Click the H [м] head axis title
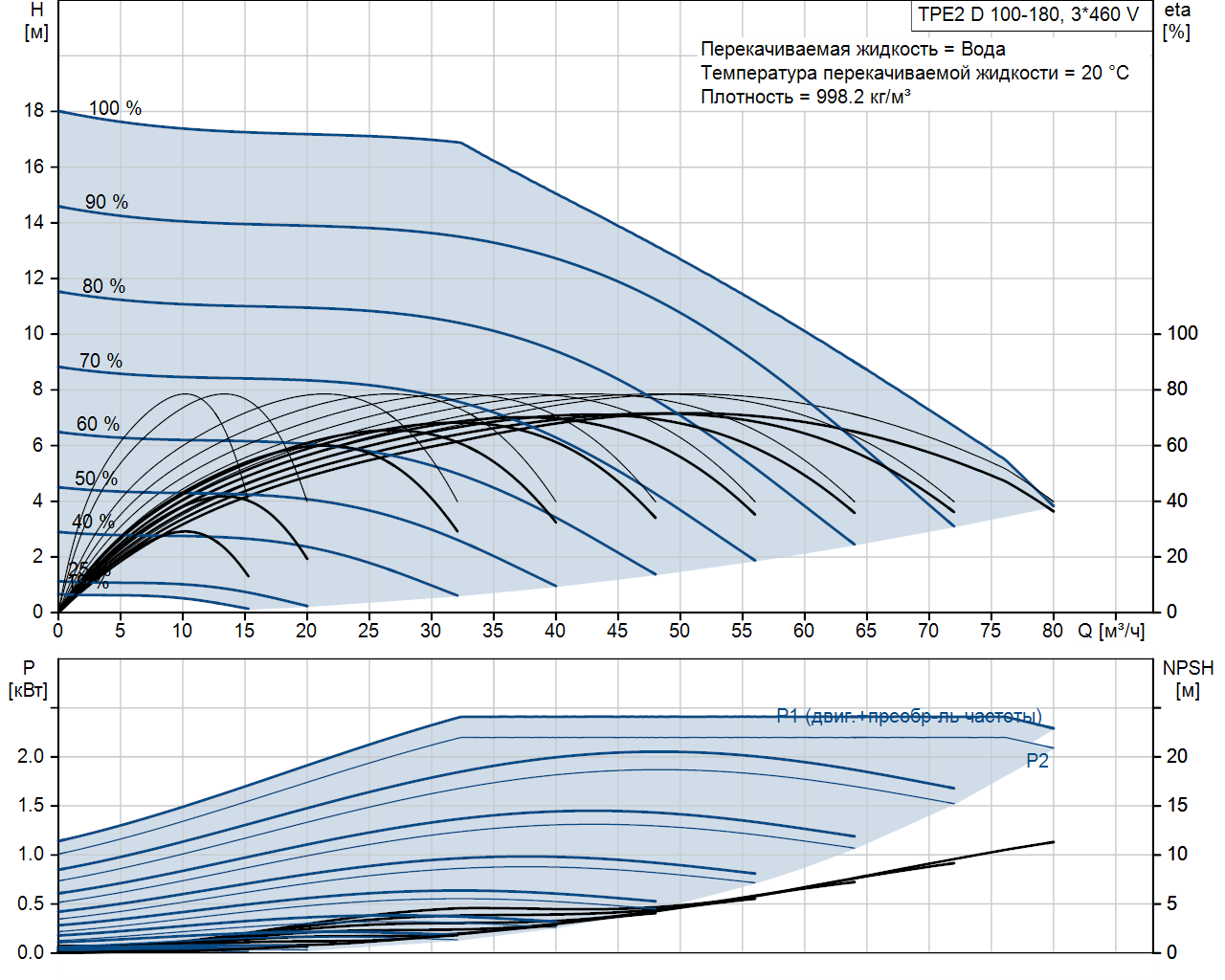The width and height of the screenshot is (1225, 980). pyautogui.click(x=36, y=21)
